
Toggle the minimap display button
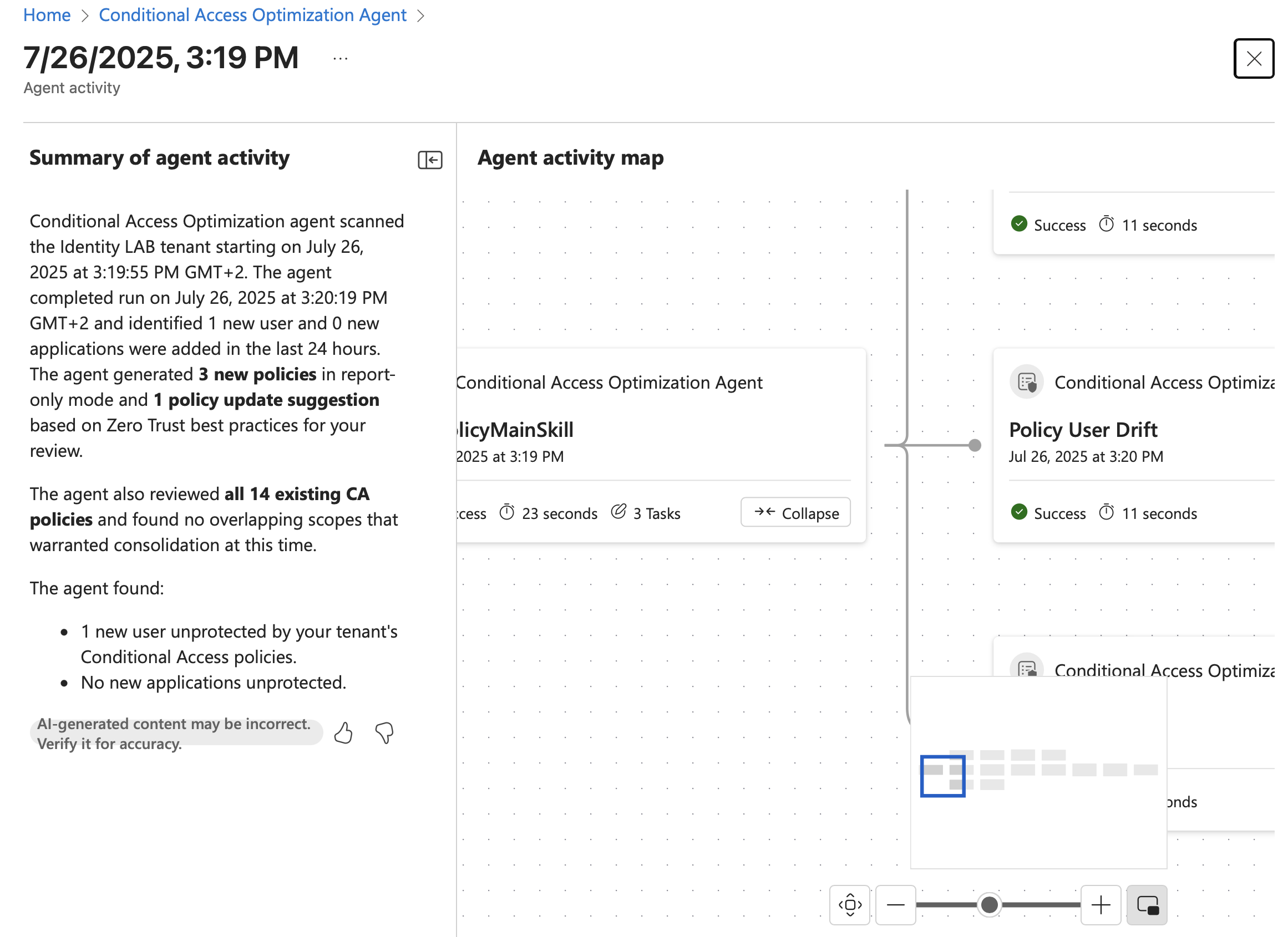[1147, 905]
